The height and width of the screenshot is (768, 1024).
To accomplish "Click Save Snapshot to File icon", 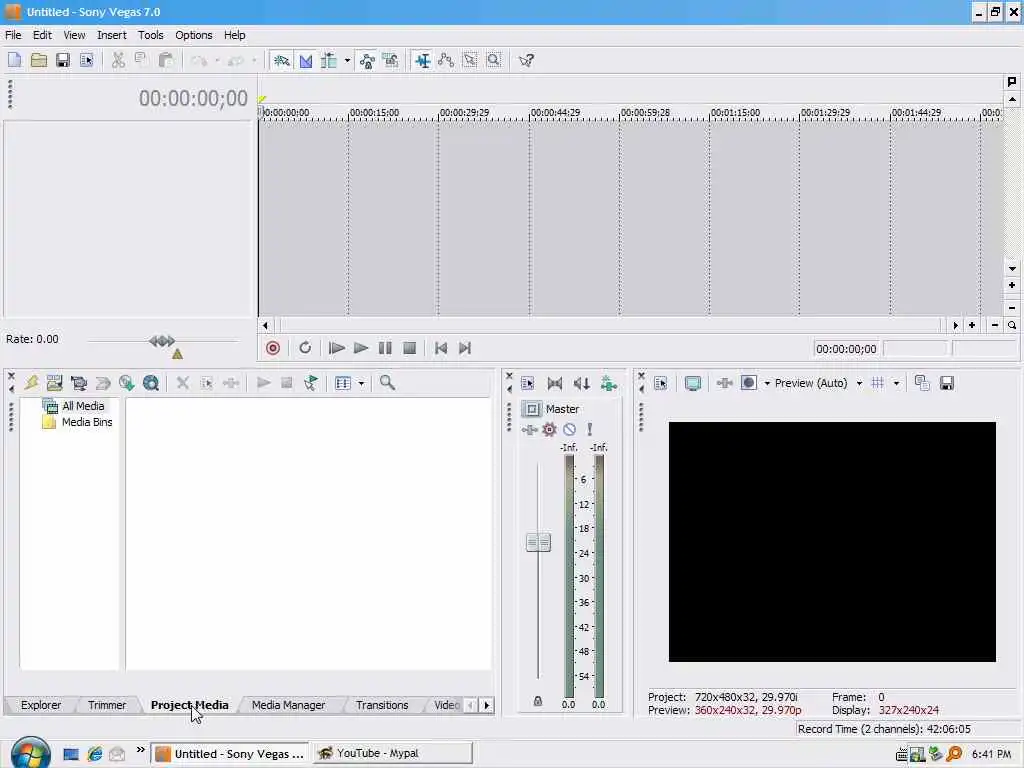I will tap(947, 383).
